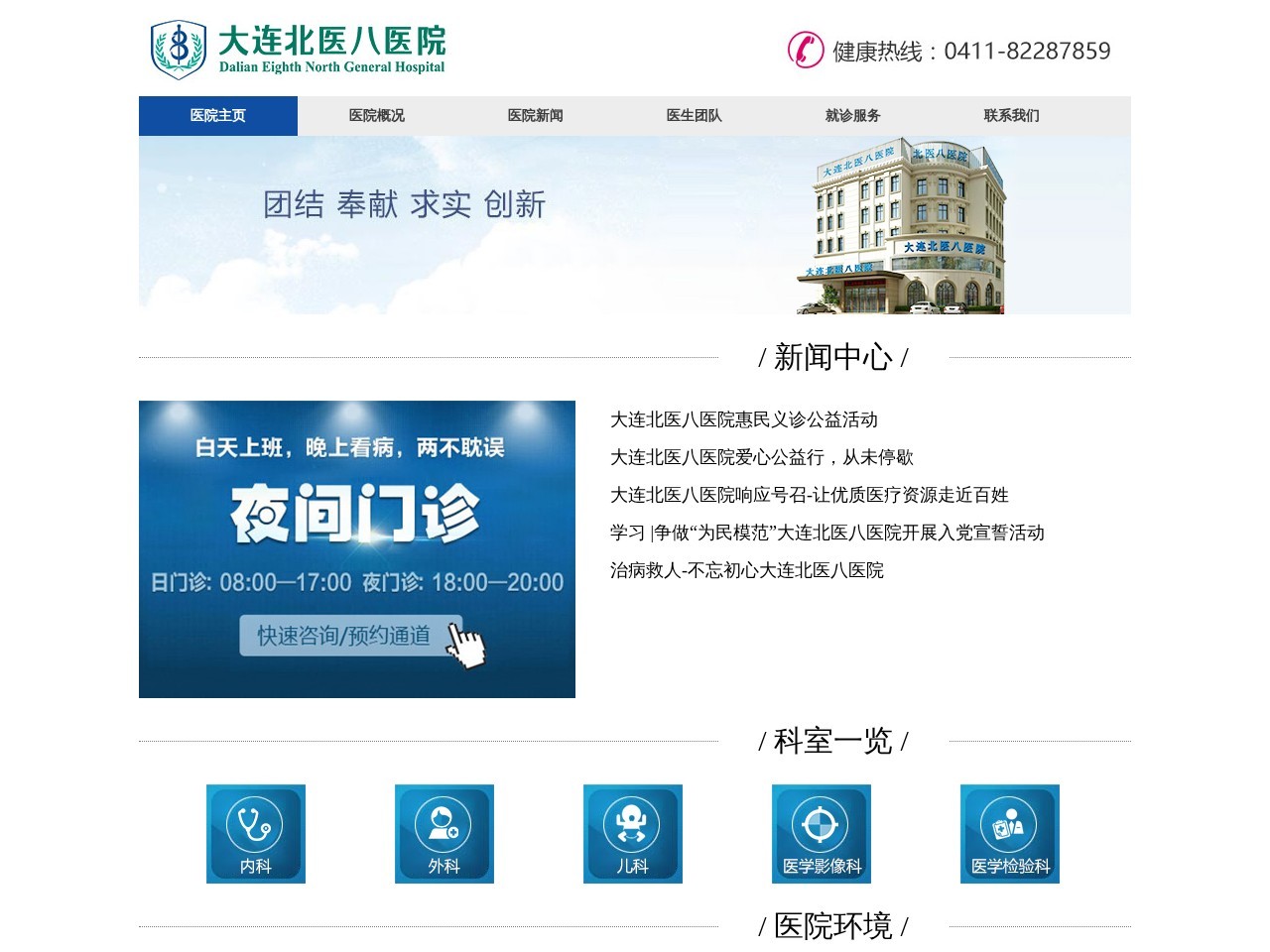Open the 就诊服务 menu item
1270x952 pixels.
pyautogui.click(x=853, y=116)
